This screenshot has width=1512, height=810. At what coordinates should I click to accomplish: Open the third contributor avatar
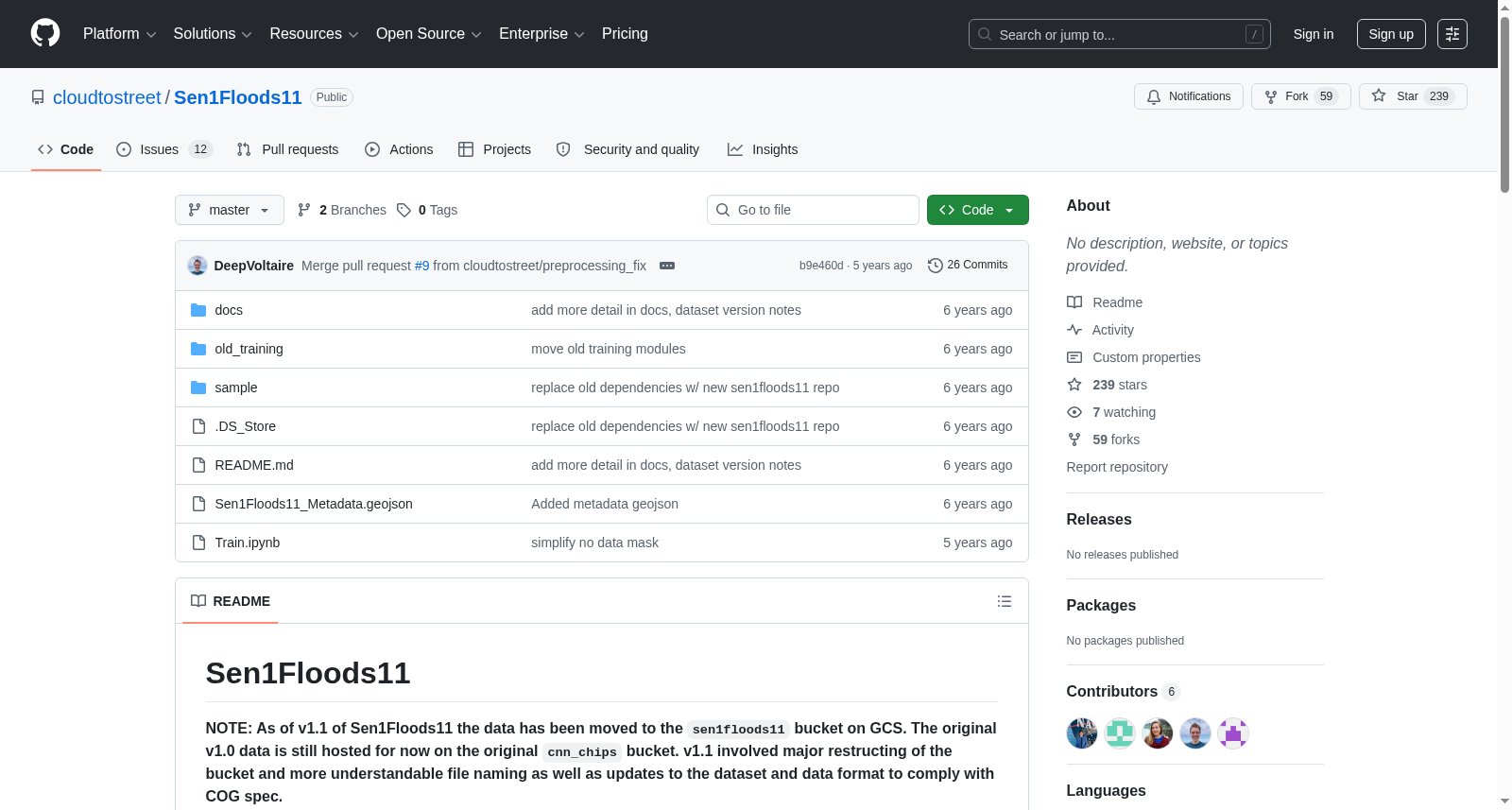[1158, 733]
